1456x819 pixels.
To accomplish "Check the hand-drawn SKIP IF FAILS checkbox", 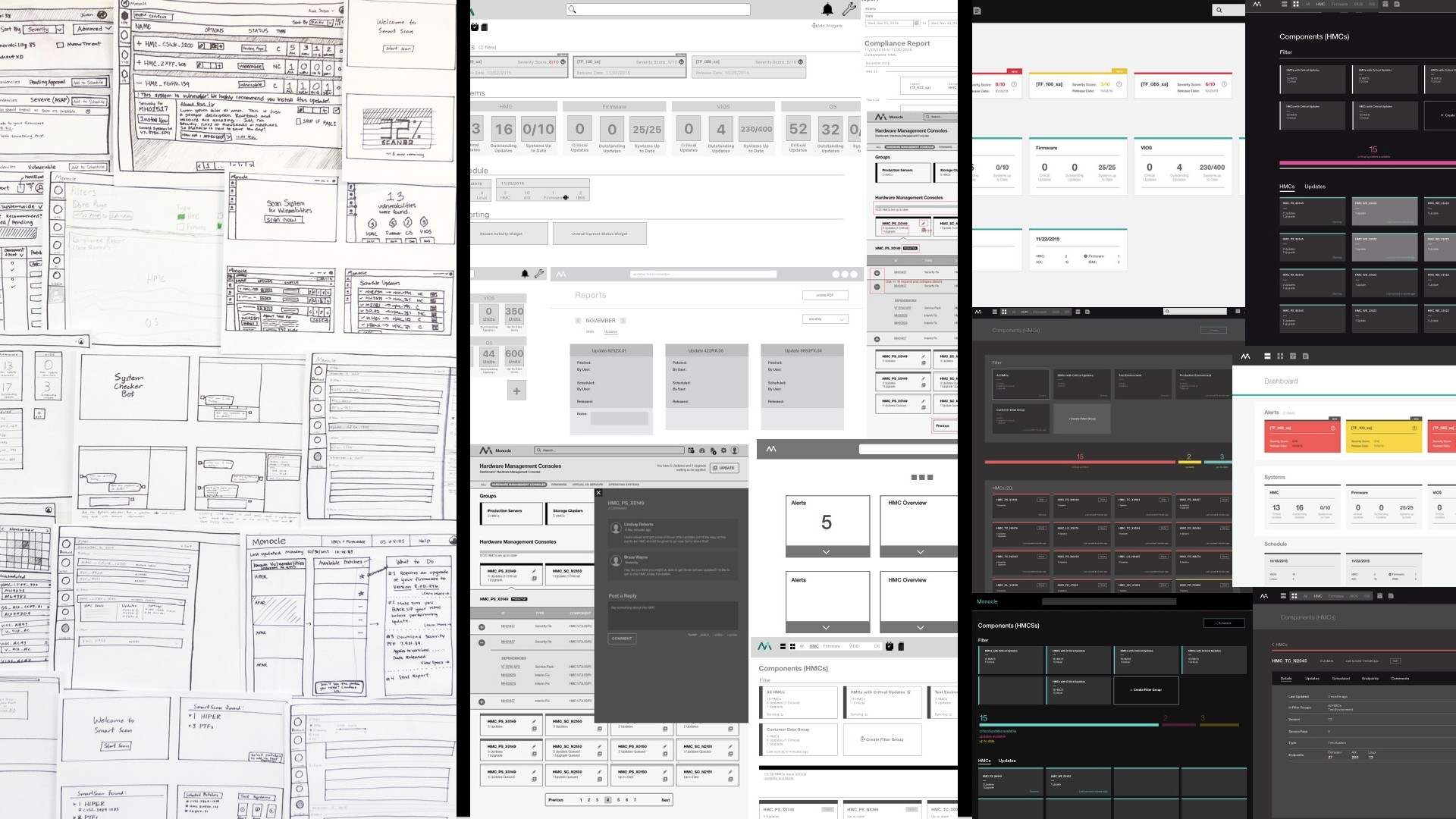I will 300,121.
